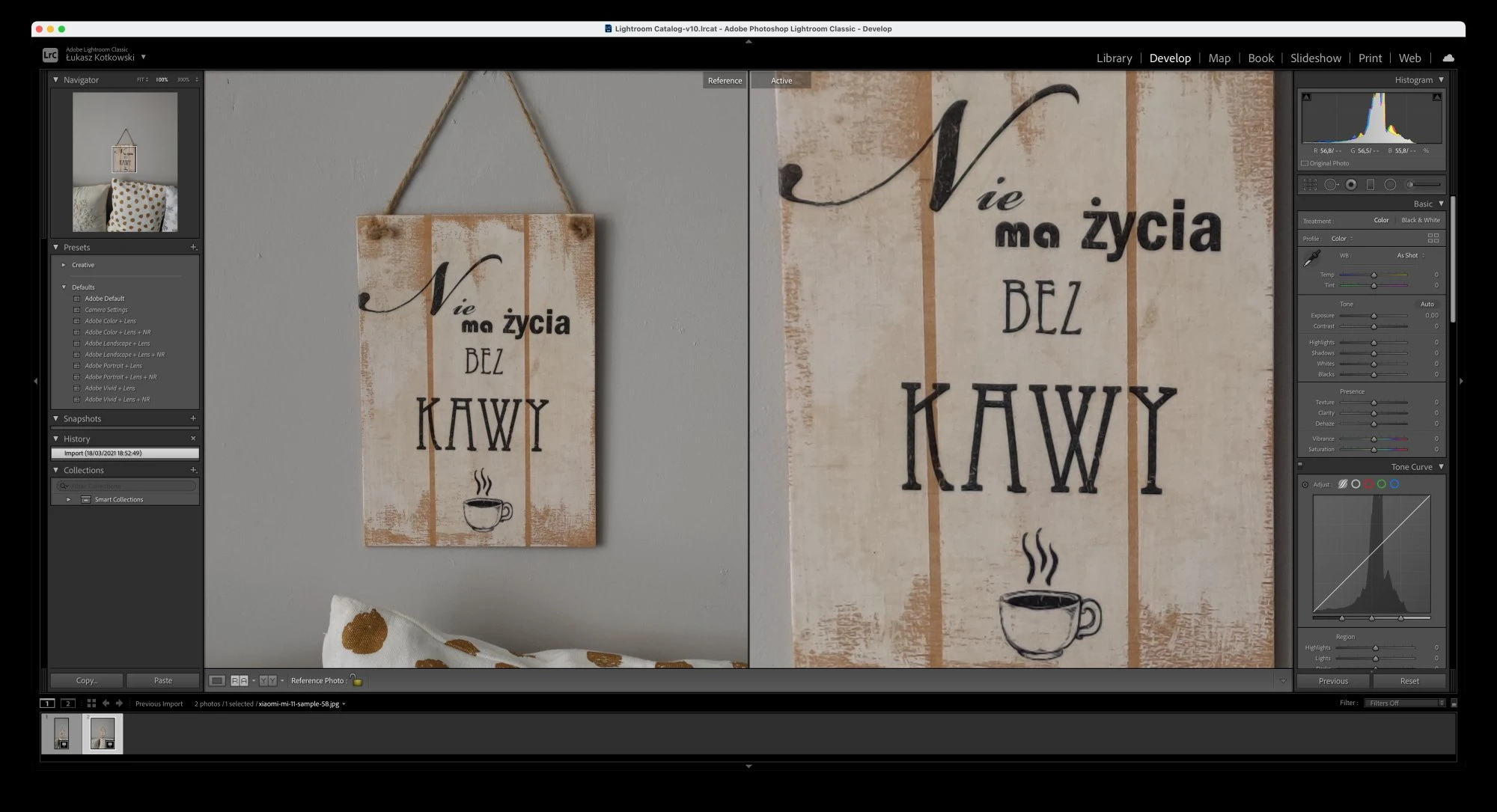Switch to the Map module
This screenshot has height=812, width=1497.
tap(1219, 58)
